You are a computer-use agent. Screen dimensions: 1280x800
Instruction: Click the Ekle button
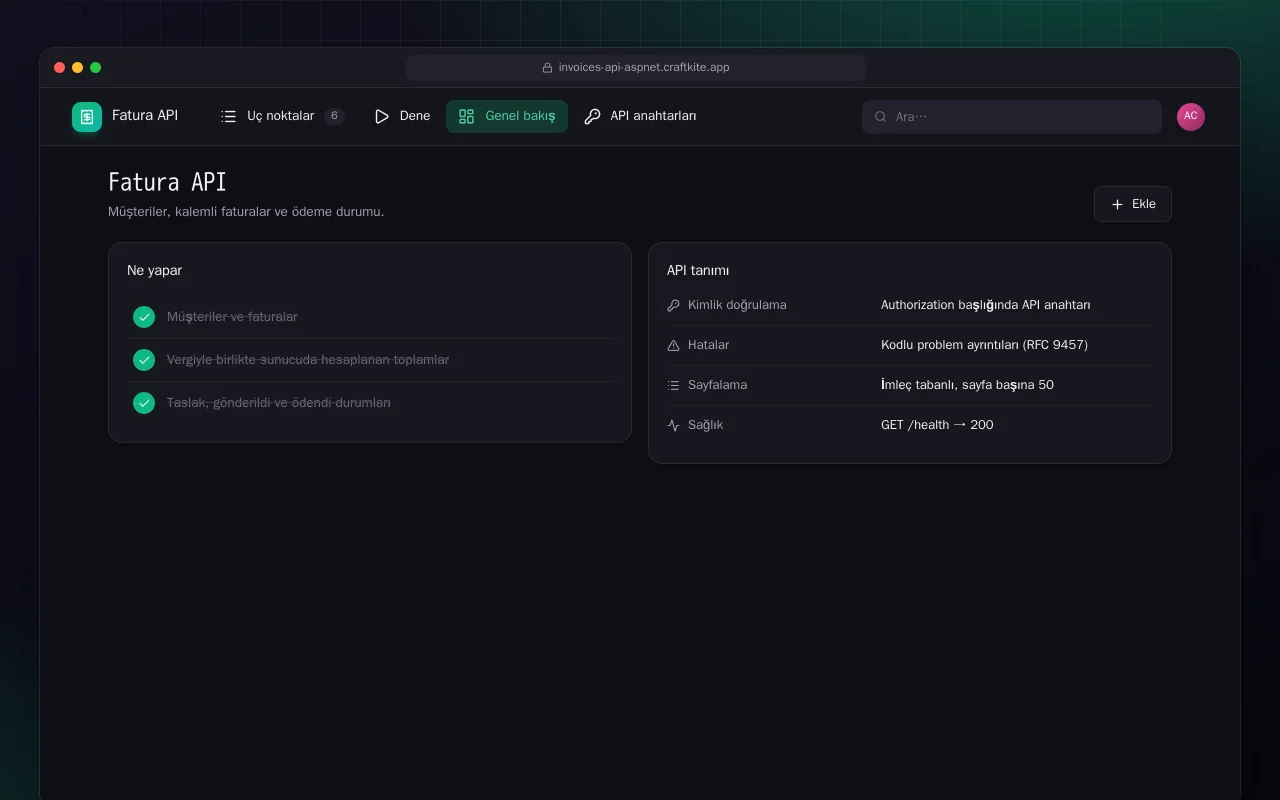pos(1133,204)
